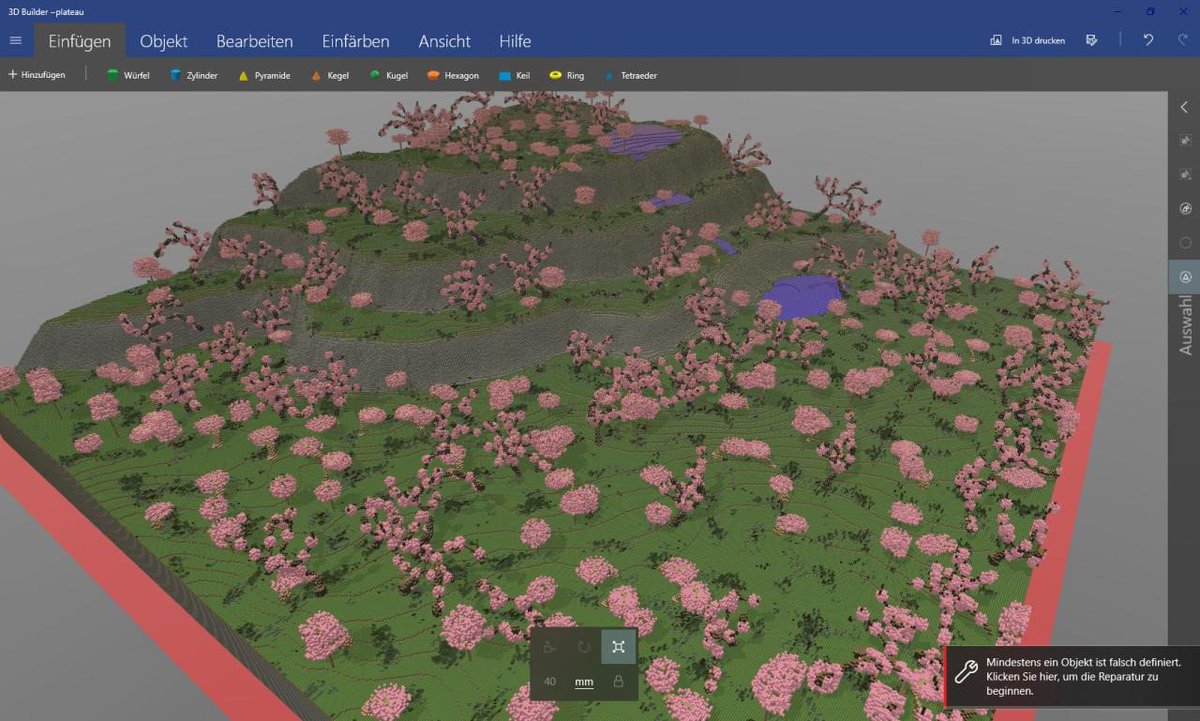Insert a Kugel sphere shape
Image resolution: width=1200 pixels, height=721 pixels.
(x=389, y=75)
